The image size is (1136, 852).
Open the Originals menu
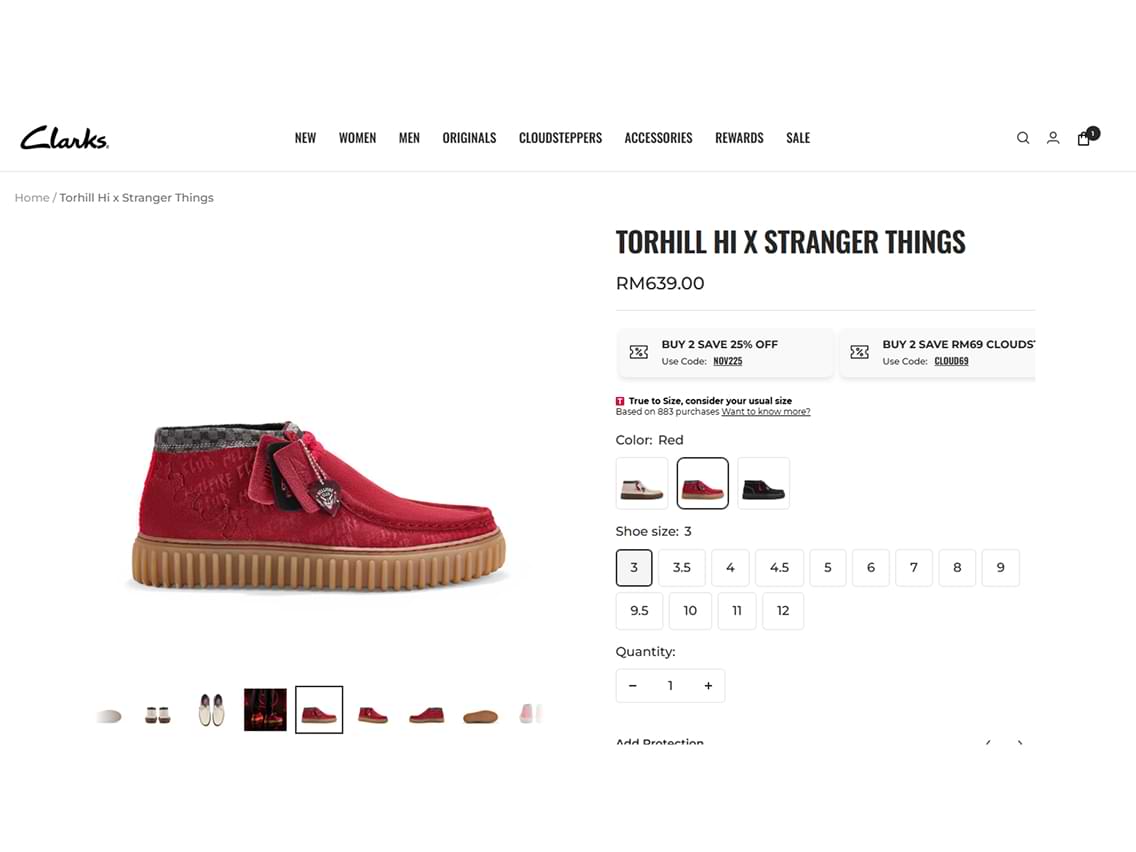point(469,138)
